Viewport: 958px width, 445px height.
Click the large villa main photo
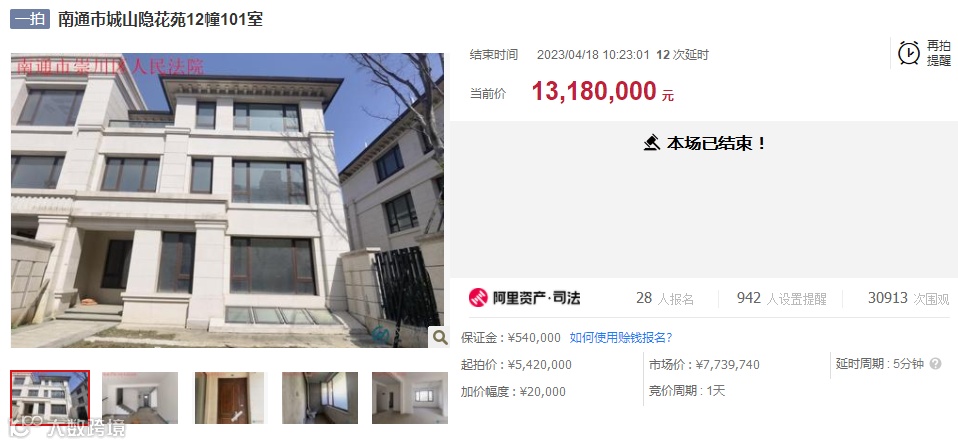tap(227, 200)
